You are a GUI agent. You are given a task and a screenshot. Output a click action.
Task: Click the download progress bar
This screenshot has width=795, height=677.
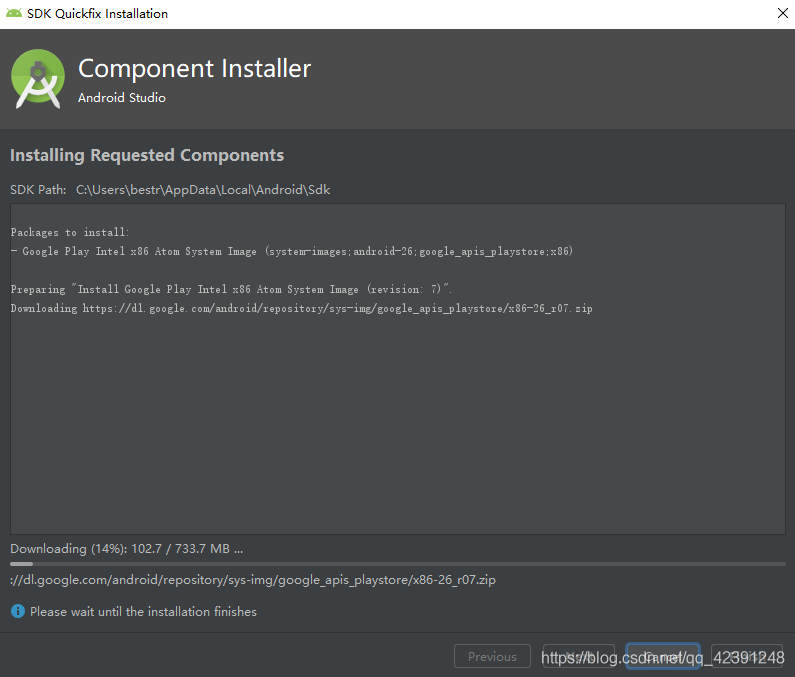397,564
